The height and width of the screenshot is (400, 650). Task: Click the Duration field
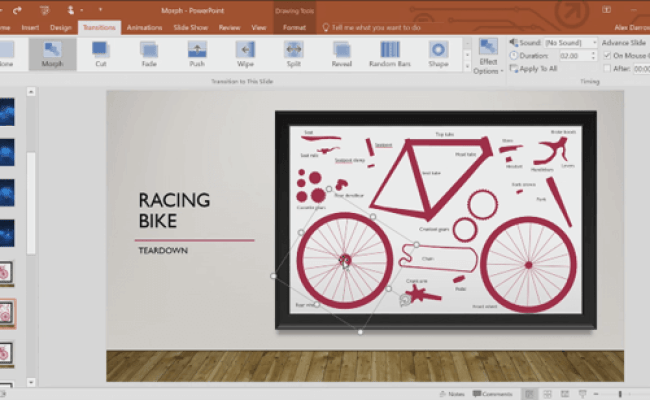[x=575, y=56]
